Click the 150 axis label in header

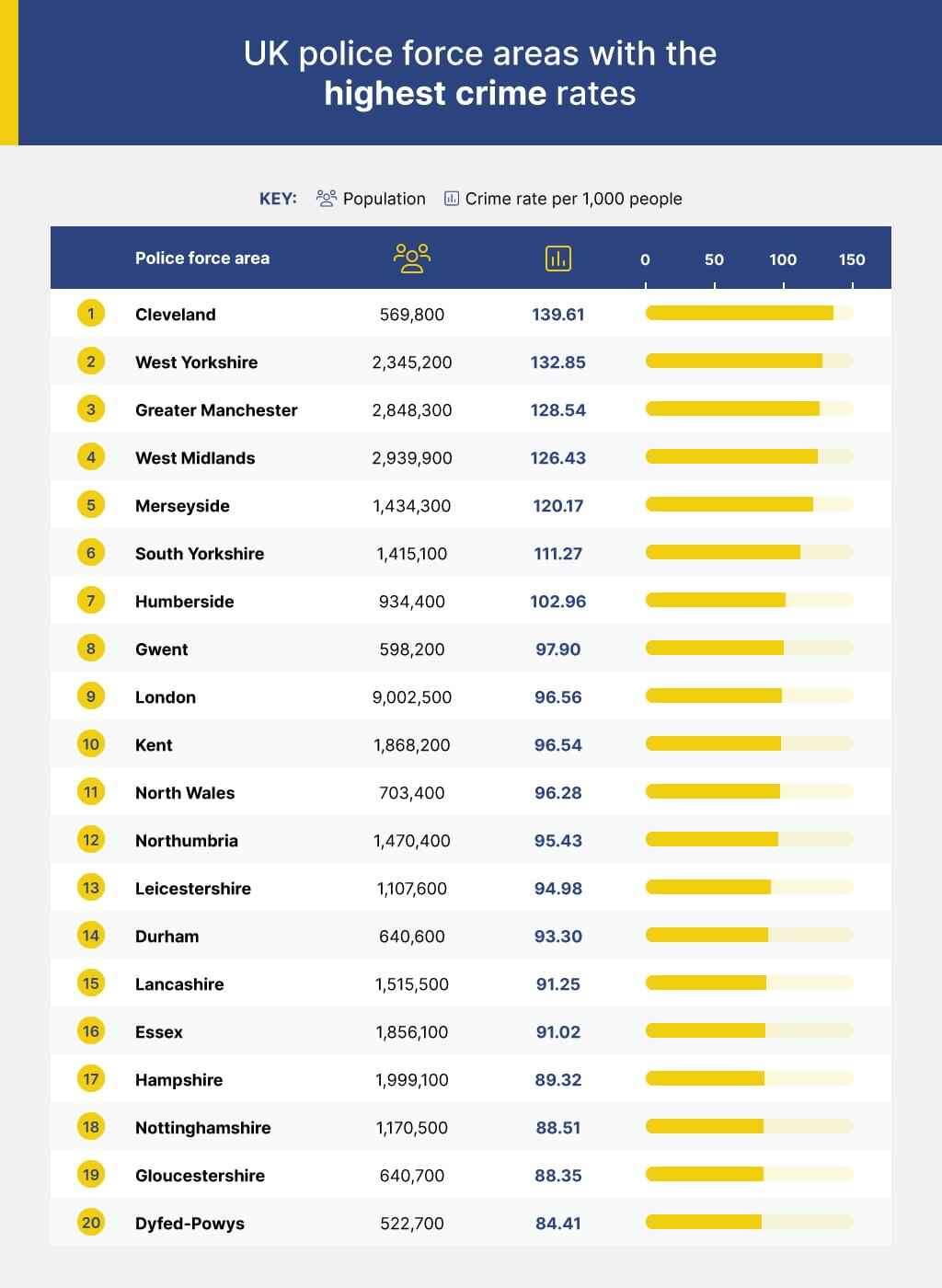[852, 259]
